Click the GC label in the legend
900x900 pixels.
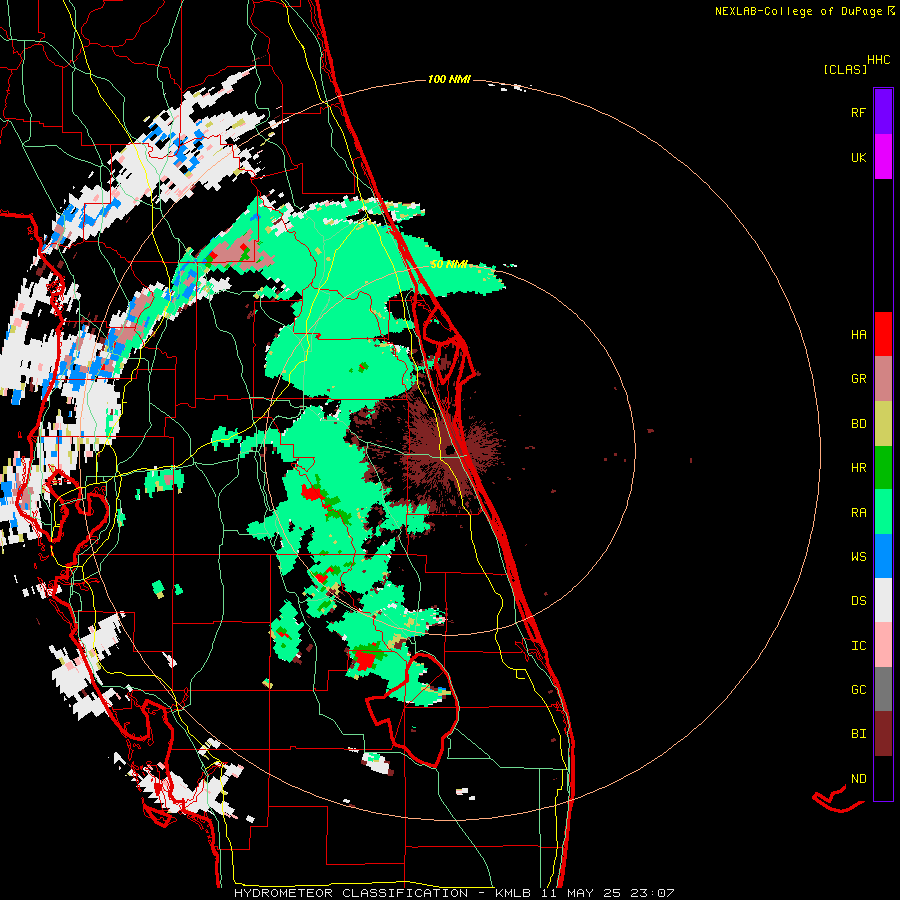click(858, 689)
